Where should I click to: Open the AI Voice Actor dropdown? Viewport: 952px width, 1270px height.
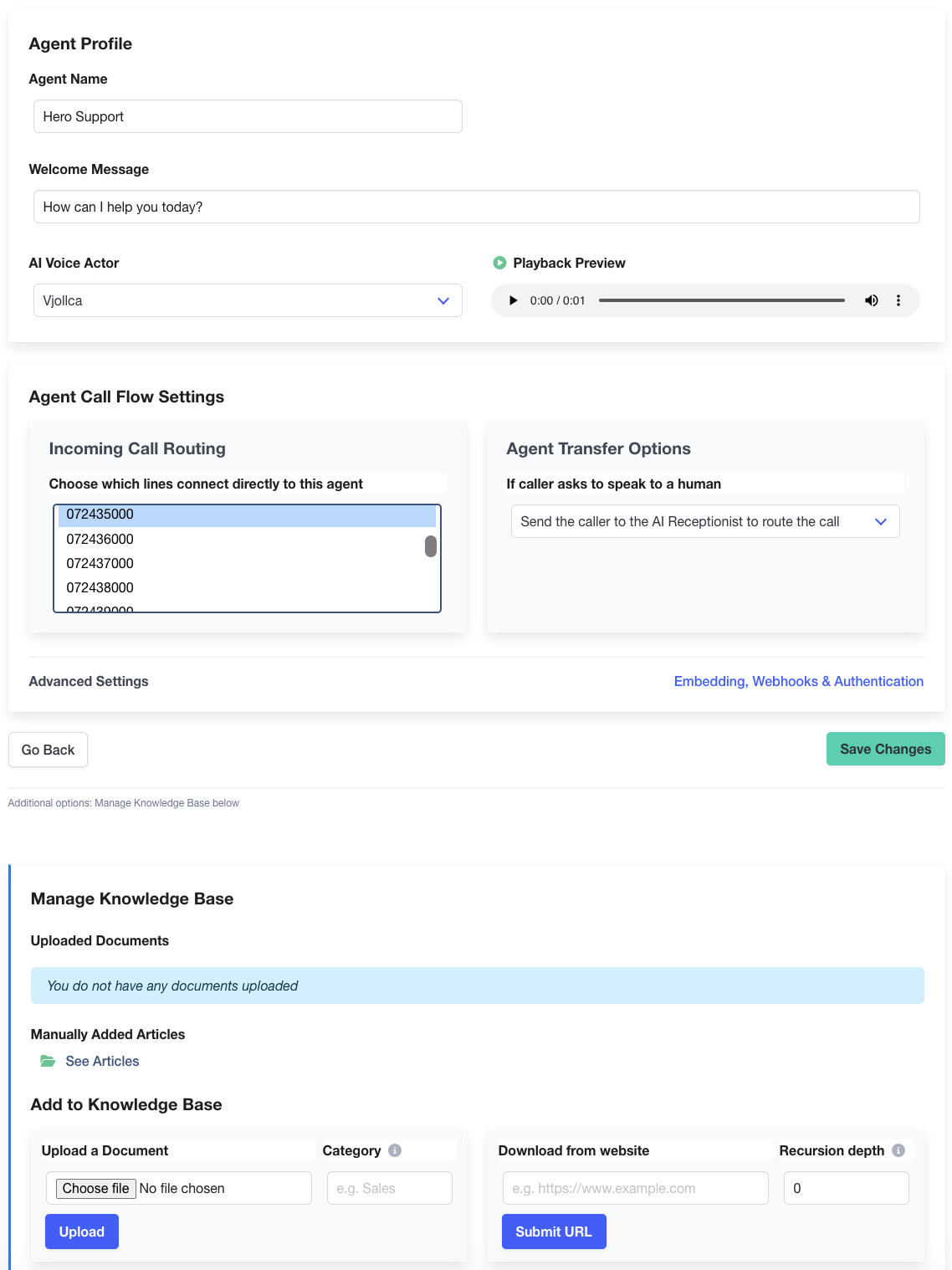pos(248,300)
